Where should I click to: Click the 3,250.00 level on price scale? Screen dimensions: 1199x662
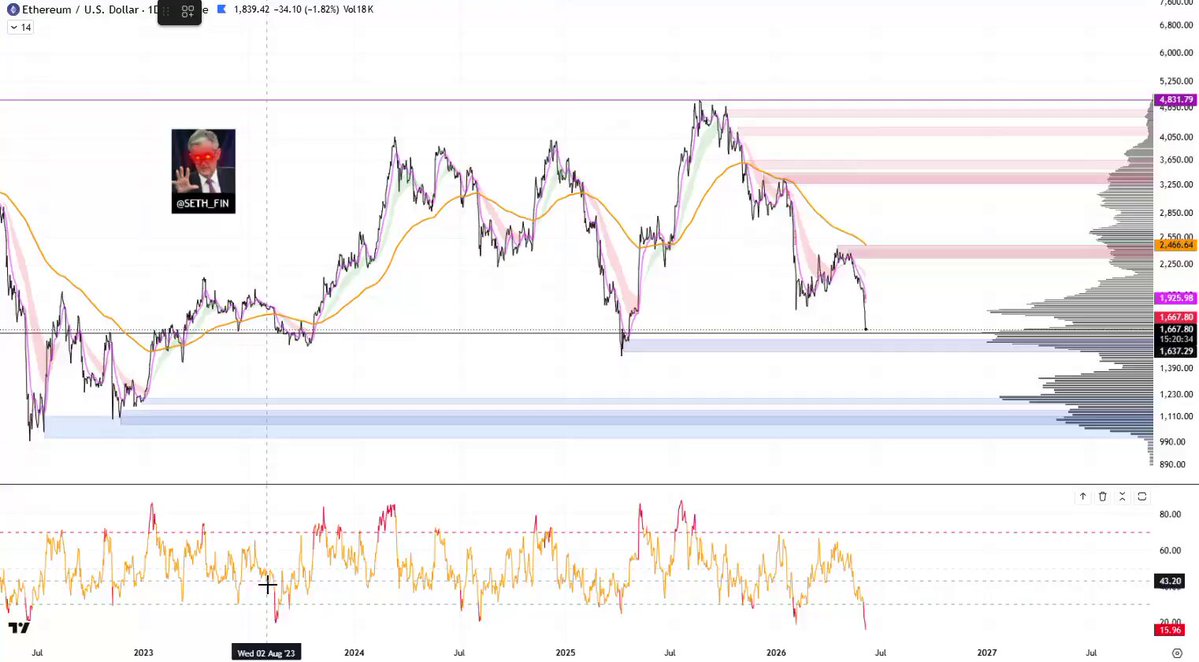click(1176, 185)
